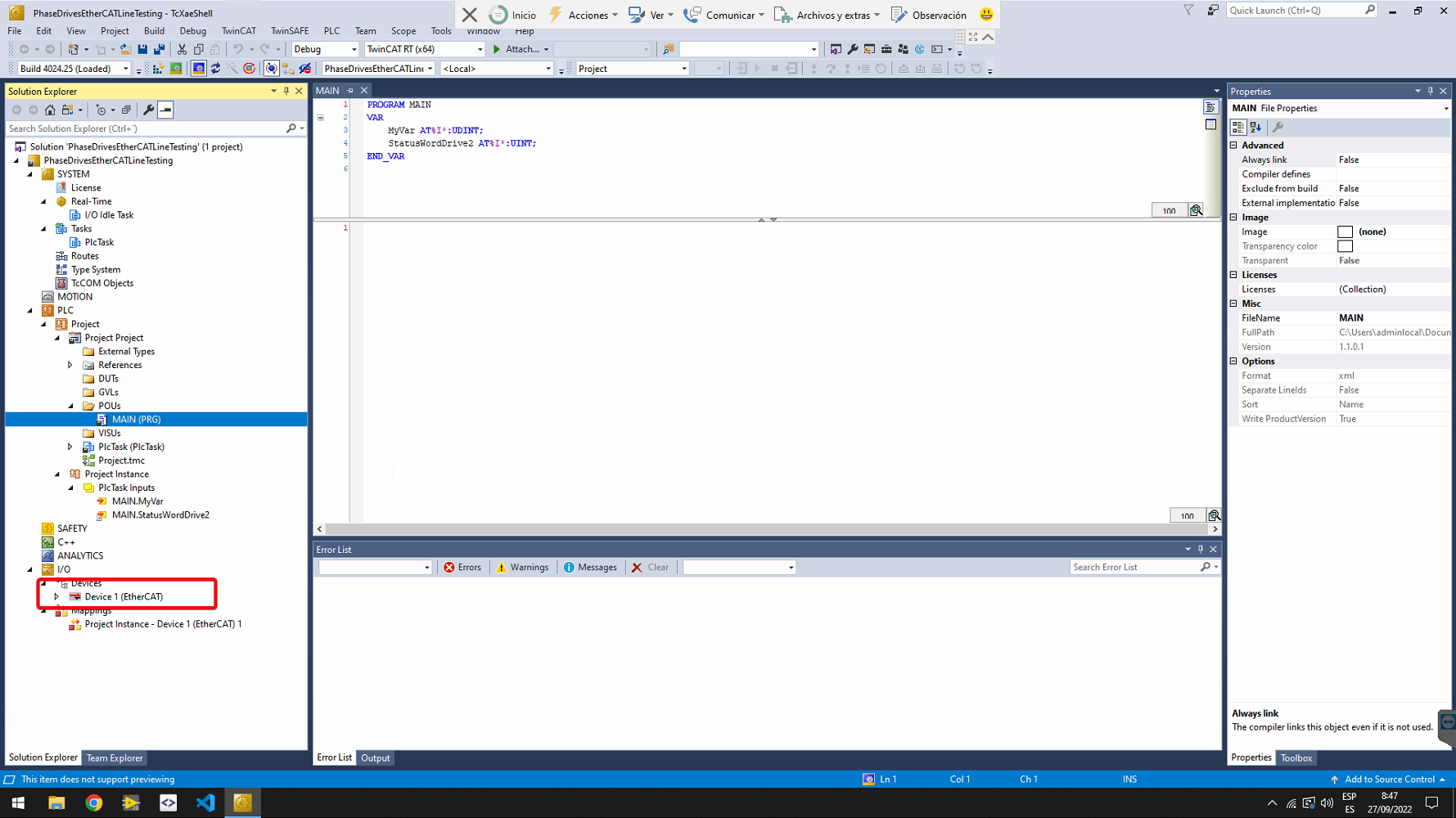Click Add to Source Control
Viewport: 1456px width, 818px height.
pyautogui.click(x=1387, y=779)
